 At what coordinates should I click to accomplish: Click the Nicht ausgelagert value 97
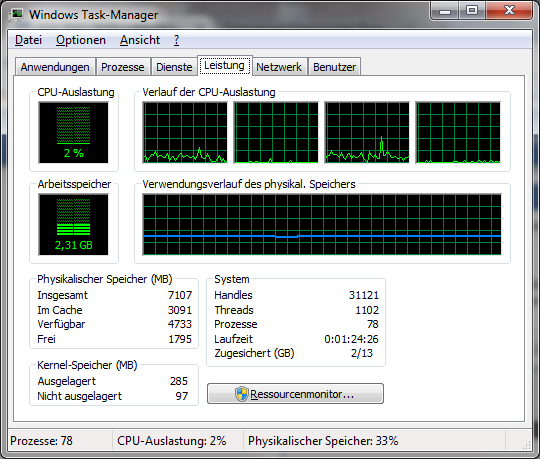(x=182, y=396)
